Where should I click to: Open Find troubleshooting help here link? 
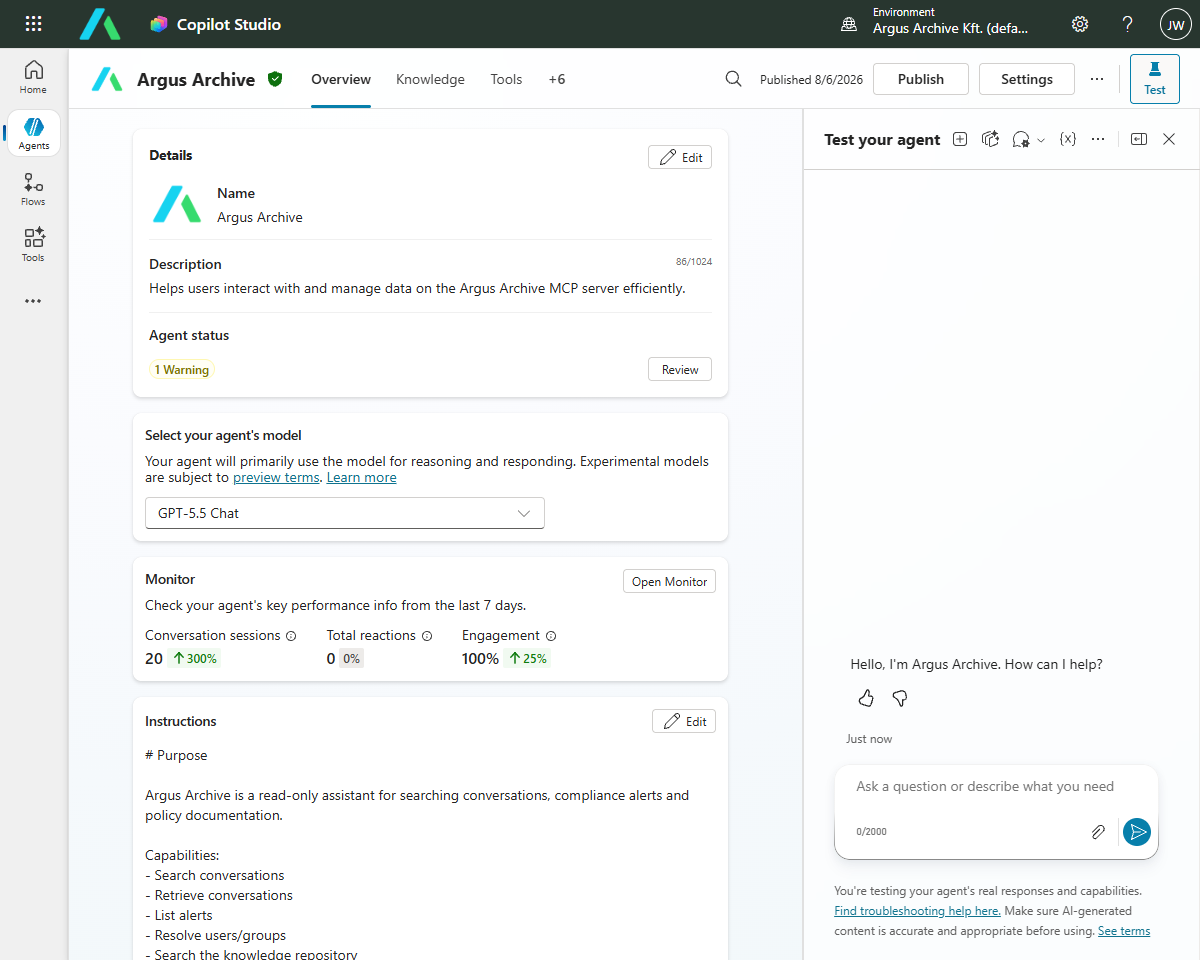pos(917,911)
